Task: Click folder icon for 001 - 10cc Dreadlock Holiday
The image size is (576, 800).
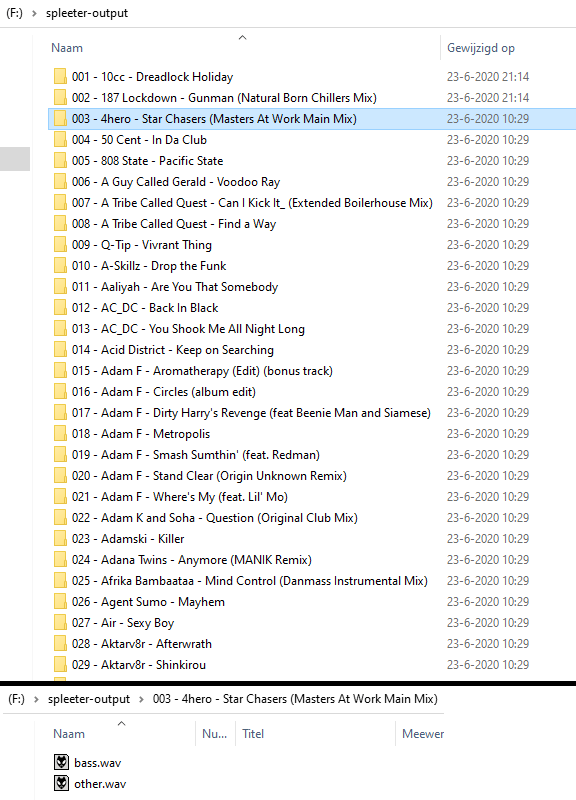Action: tap(60, 77)
